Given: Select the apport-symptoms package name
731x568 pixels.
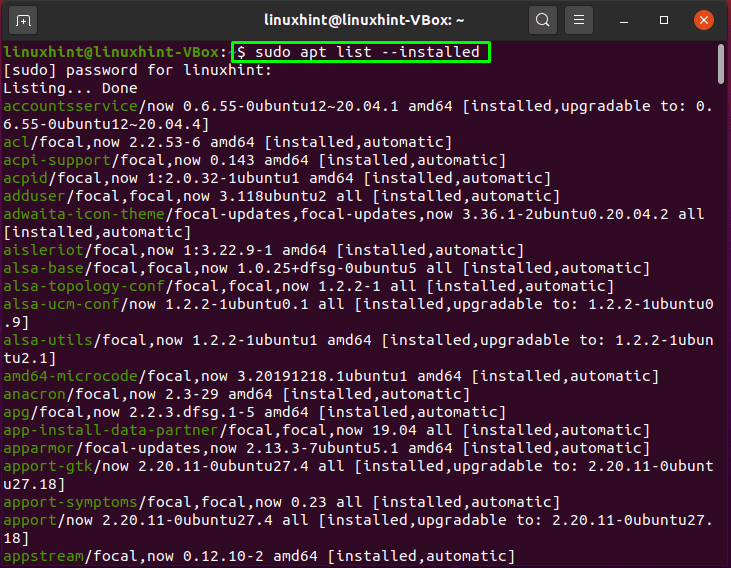Looking at the screenshot, I should pos(70,502).
